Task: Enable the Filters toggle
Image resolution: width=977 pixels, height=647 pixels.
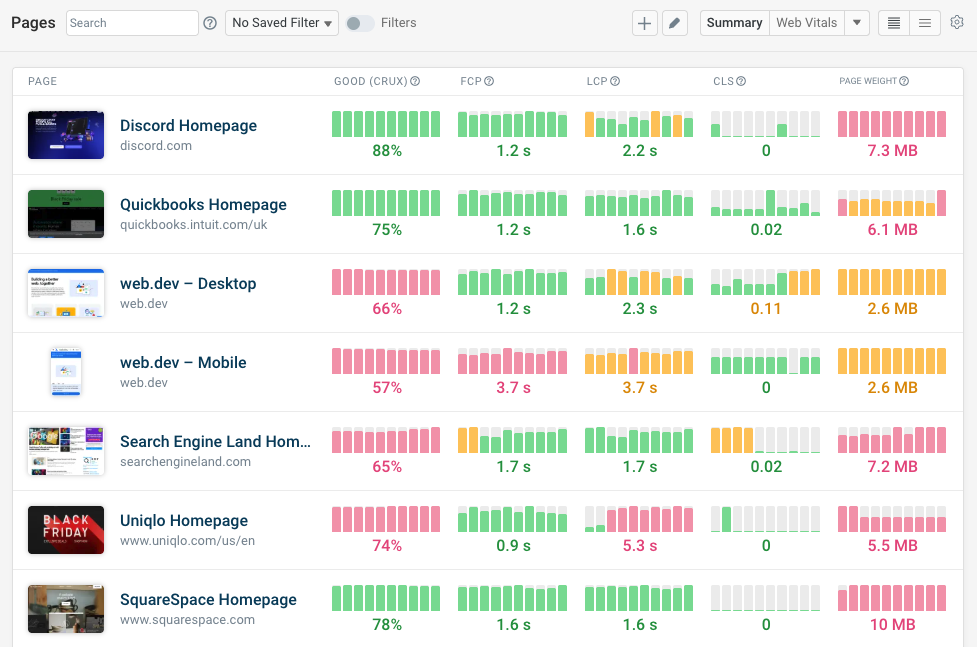Action: (359, 22)
